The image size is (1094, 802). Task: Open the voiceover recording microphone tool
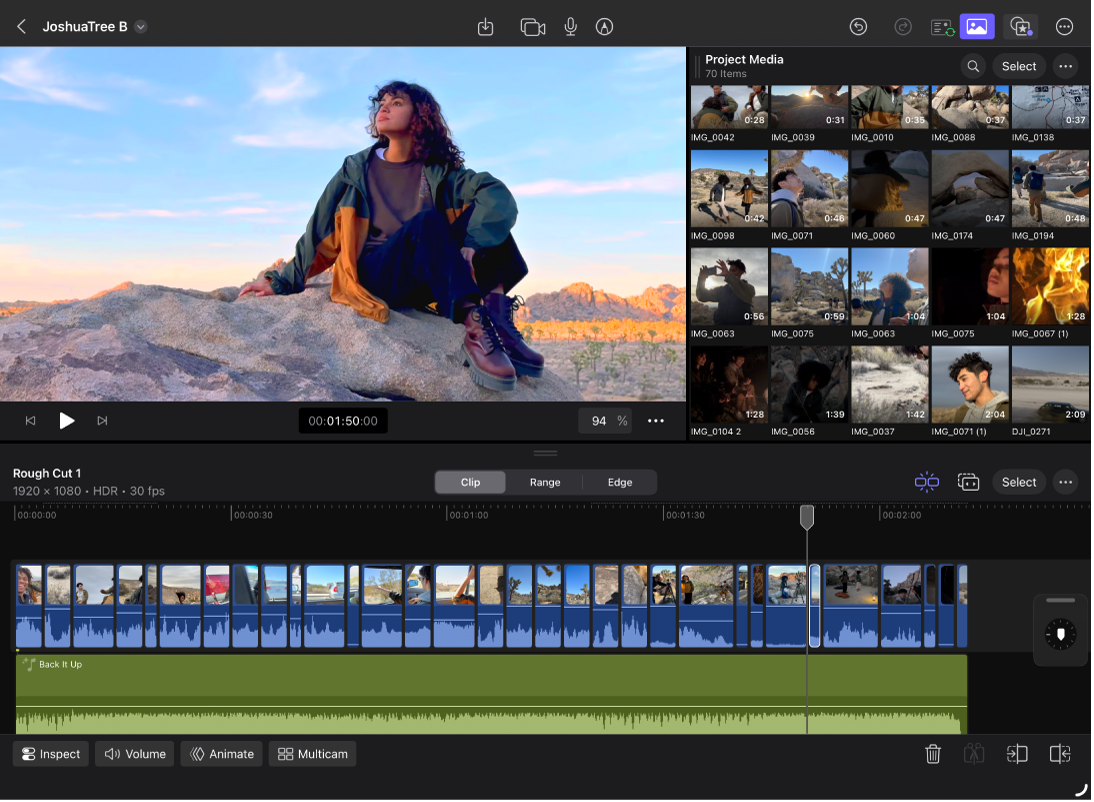pos(570,27)
